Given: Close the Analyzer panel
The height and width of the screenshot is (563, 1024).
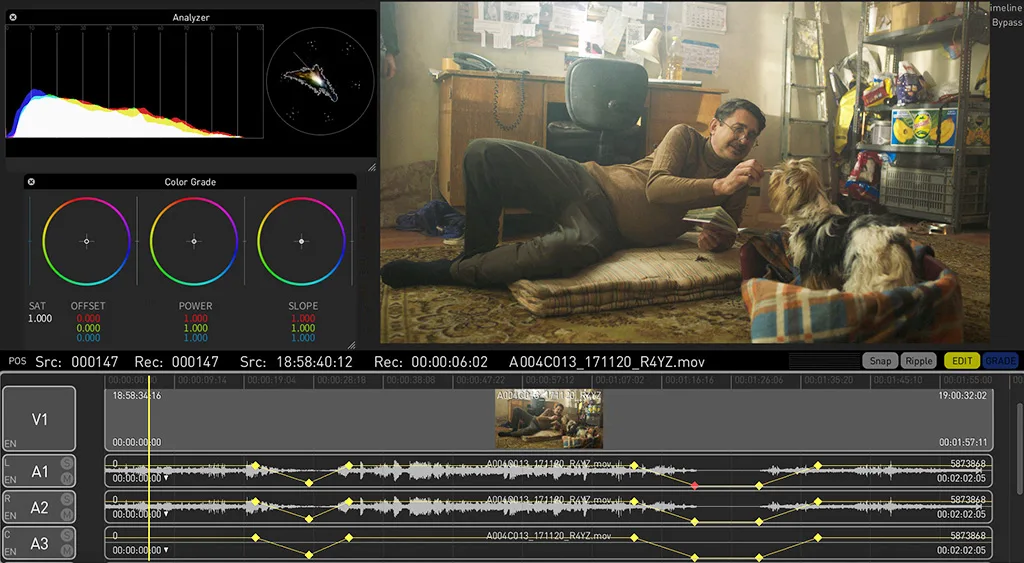Looking at the screenshot, I should pyautogui.click(x=12, y=17).
